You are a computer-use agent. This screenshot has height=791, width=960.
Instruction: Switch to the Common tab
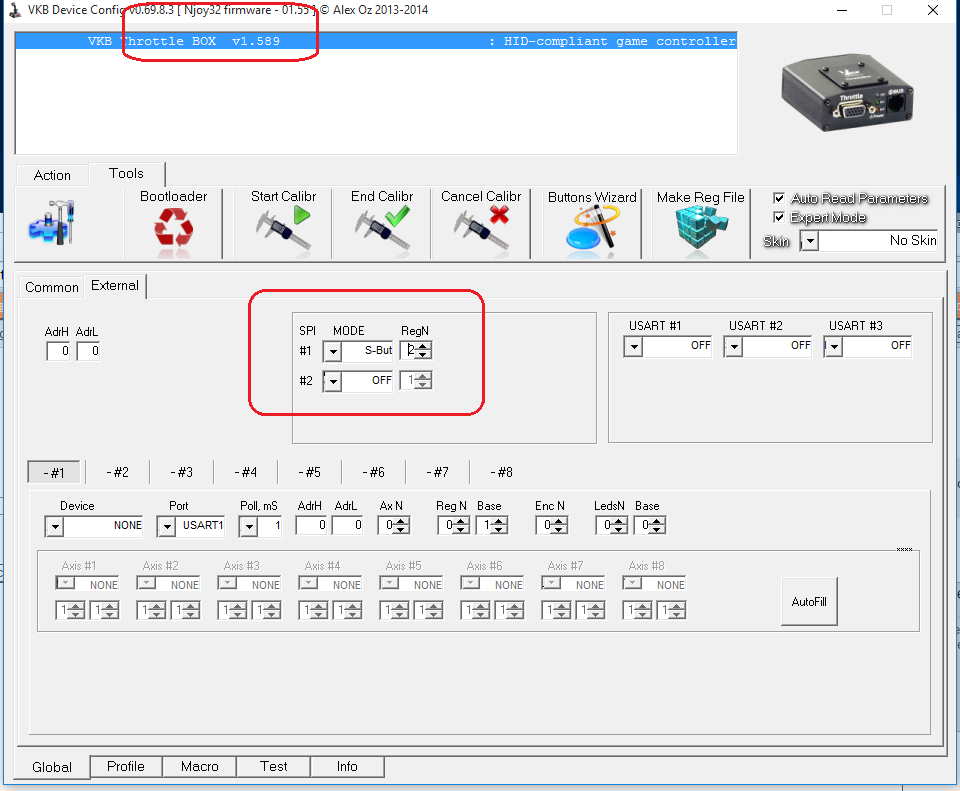click(x=52, y=287)
